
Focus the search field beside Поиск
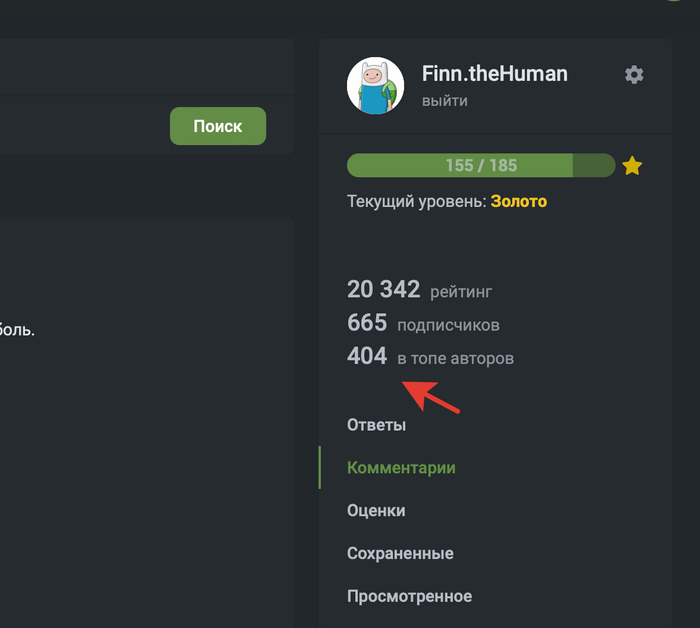[x=80, y=126]
